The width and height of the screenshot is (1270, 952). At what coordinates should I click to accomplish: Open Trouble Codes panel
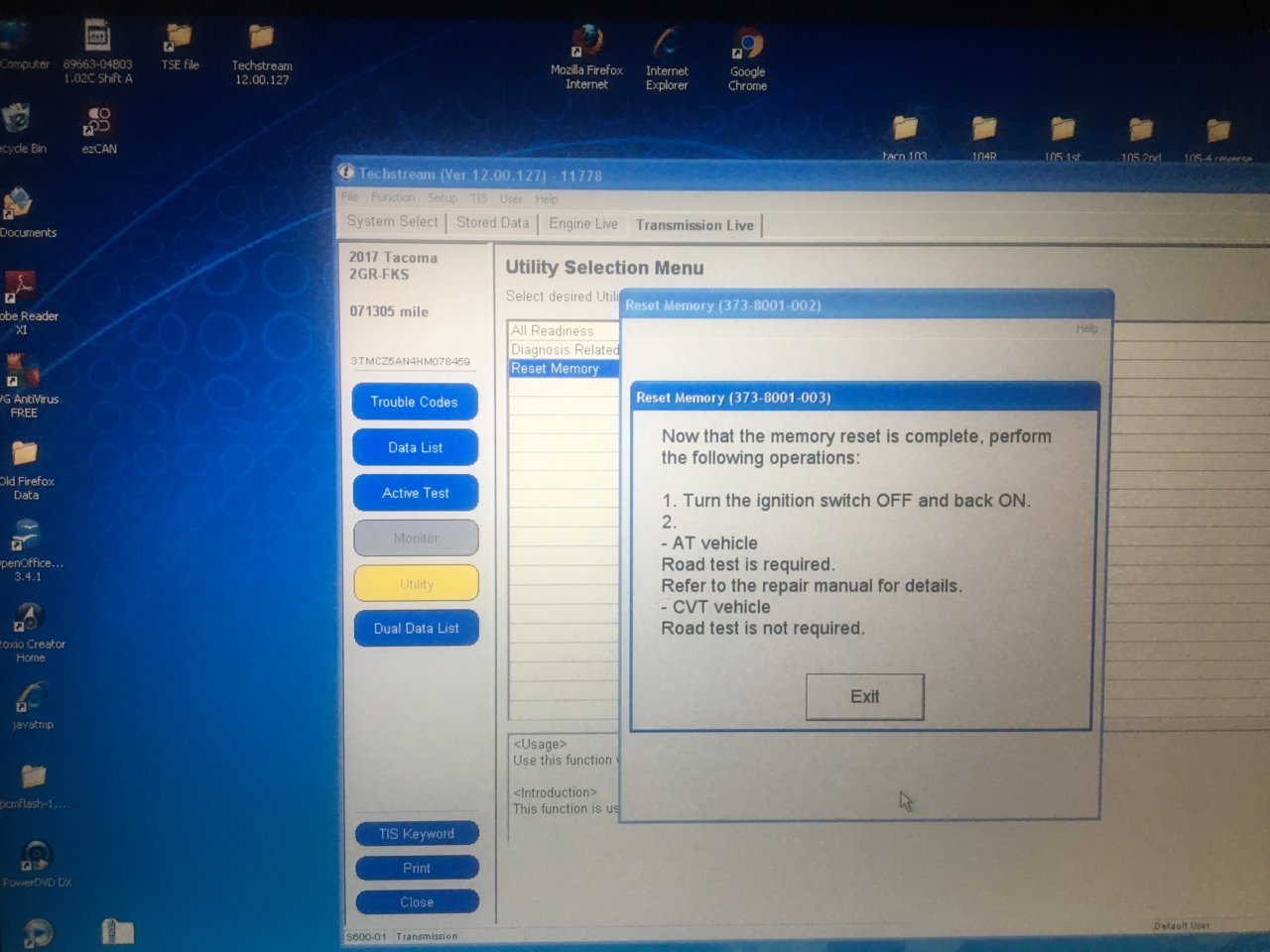click(415, 402)
